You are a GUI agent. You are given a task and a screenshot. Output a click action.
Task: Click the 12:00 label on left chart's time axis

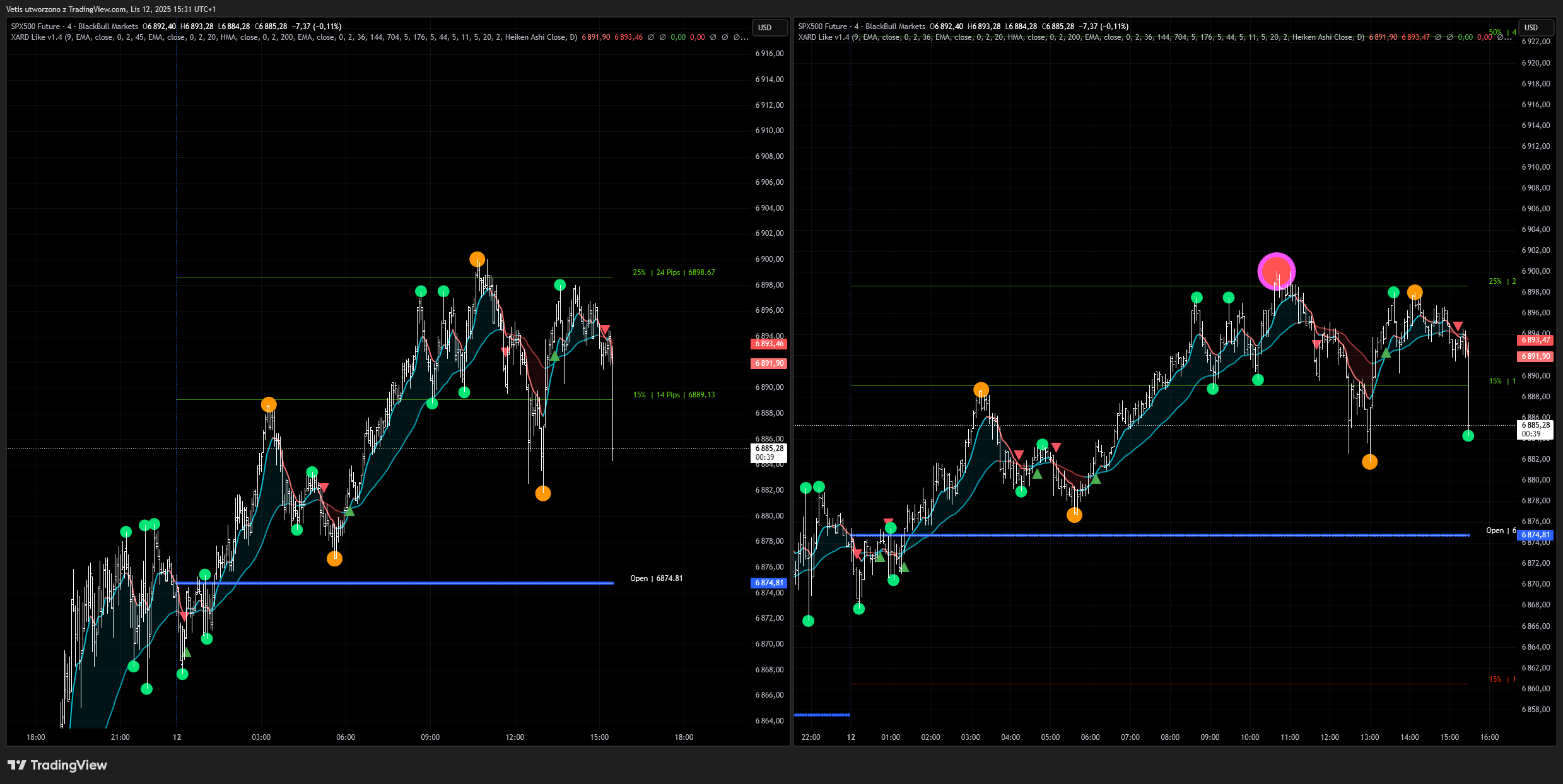(515, 737)
